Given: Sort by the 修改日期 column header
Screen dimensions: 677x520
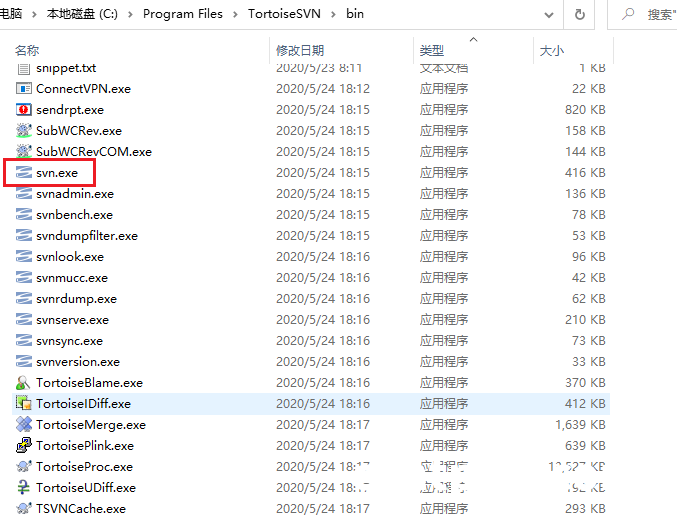Looking at the screenshot, I should (300, 51).
